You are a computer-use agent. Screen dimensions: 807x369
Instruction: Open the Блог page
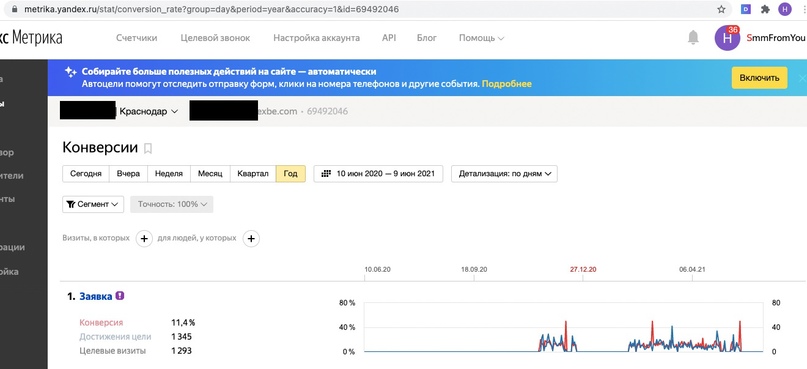tap(427, 38)
